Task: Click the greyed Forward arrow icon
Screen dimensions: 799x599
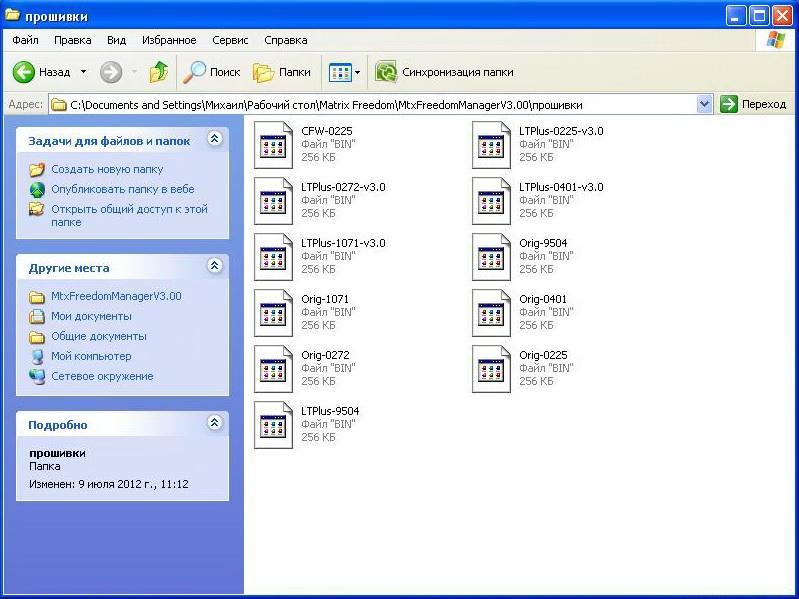Action: [x=111, y=72]
